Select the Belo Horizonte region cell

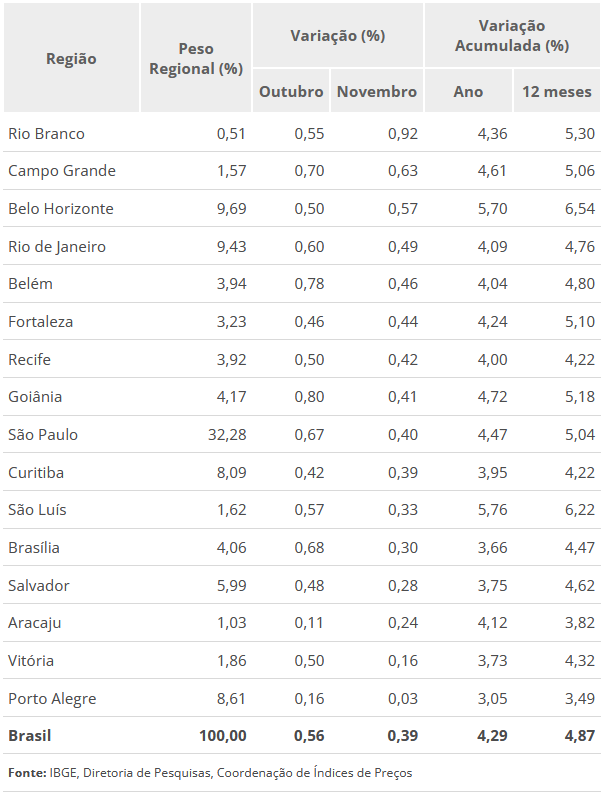[61, 208]
